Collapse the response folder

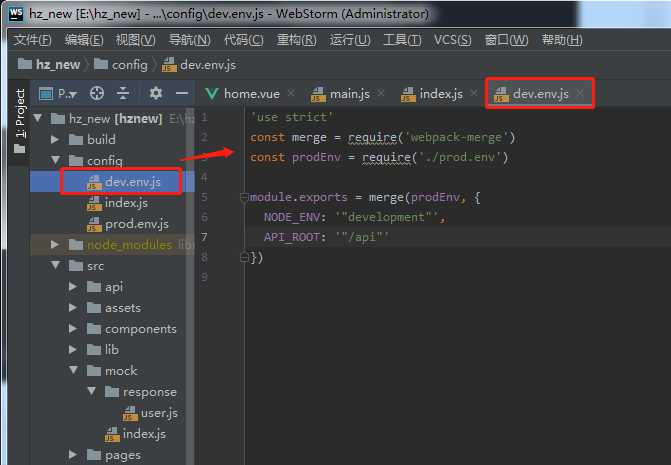(91, 391)
